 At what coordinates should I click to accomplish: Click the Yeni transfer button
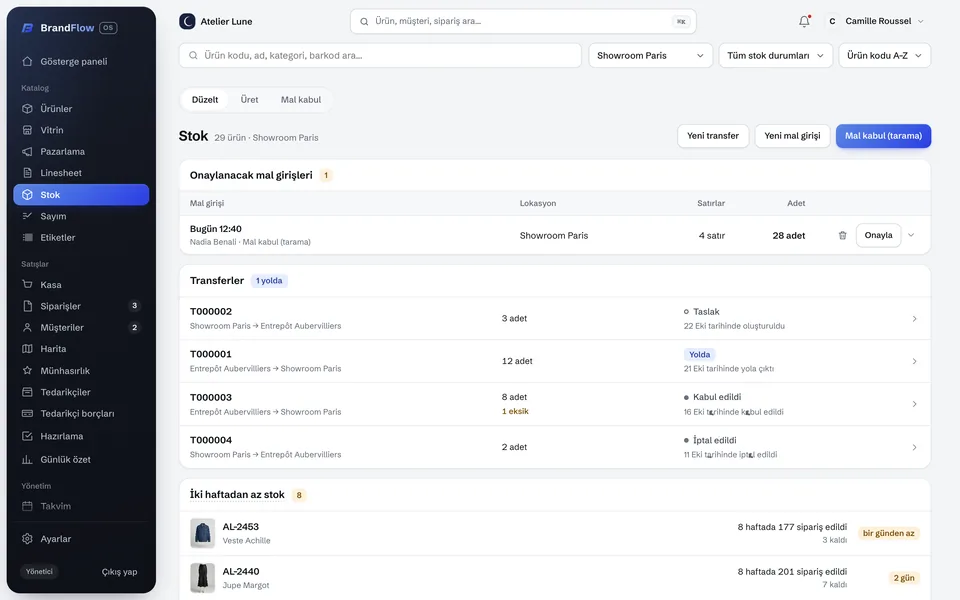click(713, 136)
